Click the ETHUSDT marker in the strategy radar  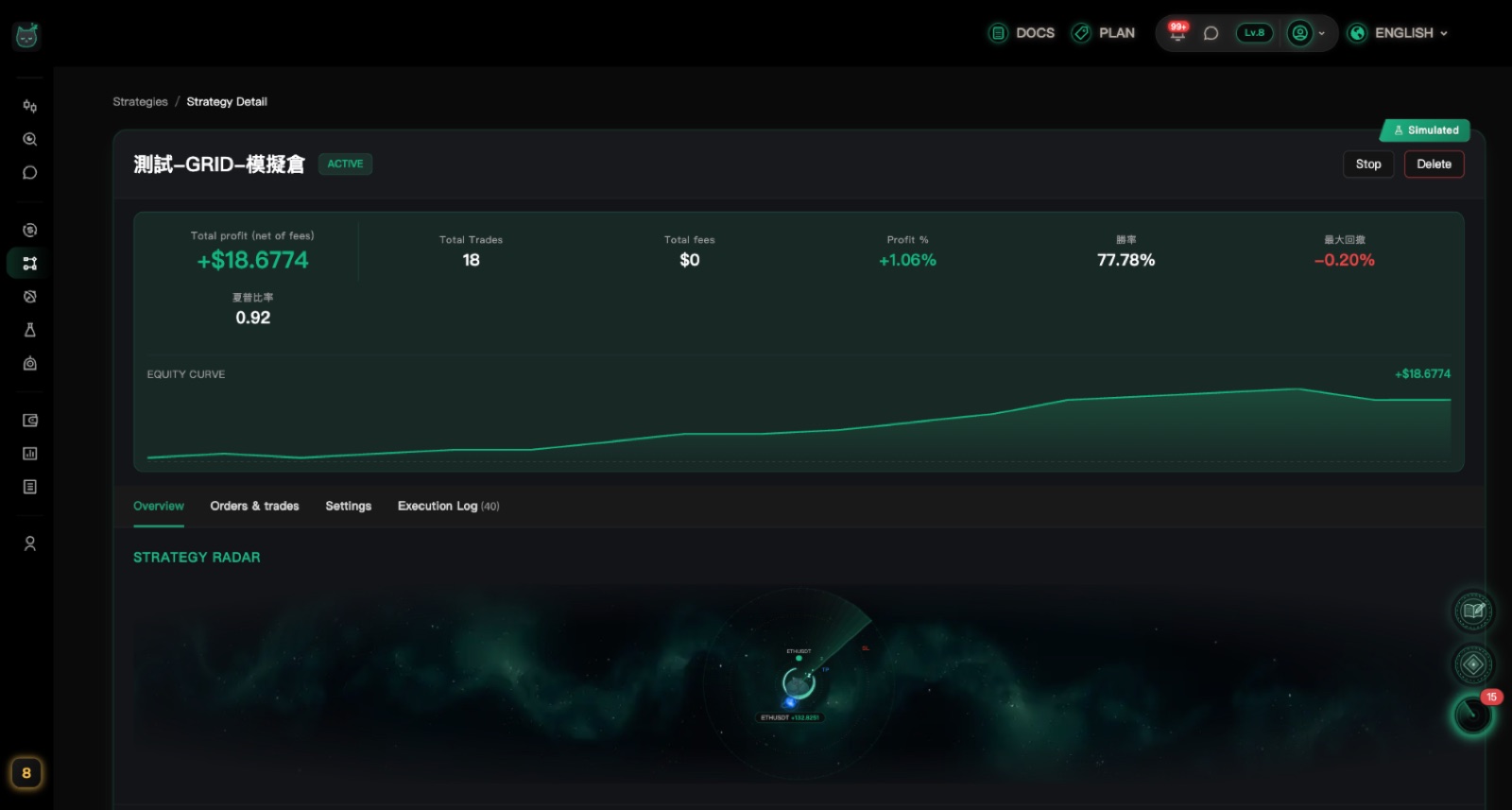click(799, 657)
